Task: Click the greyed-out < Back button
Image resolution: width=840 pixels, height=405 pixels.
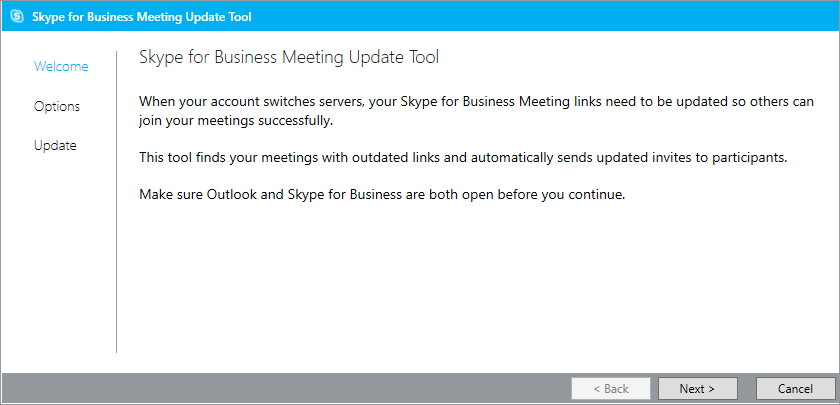Action: 611,388
